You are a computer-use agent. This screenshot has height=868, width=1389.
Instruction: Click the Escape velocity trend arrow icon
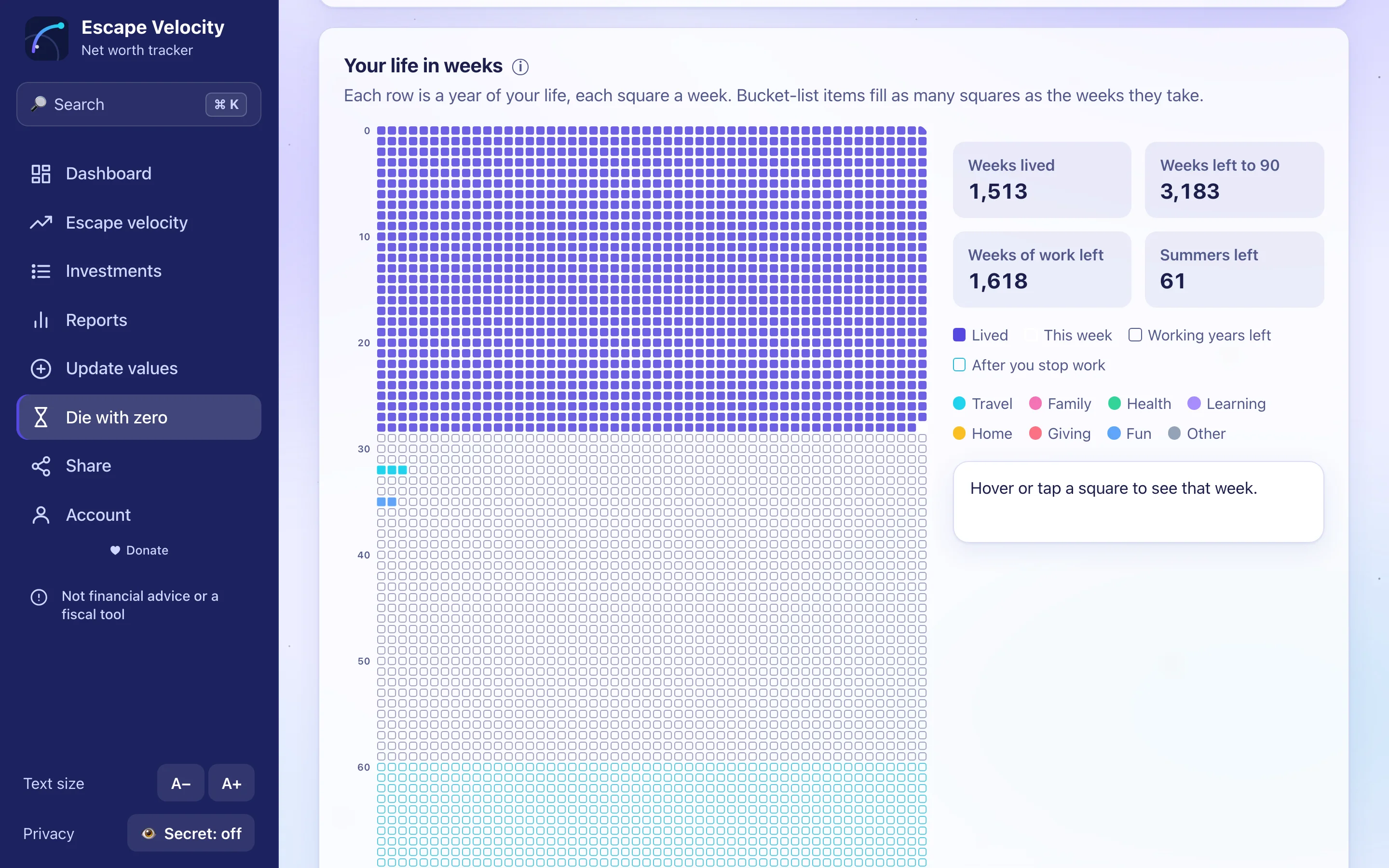pyautogui.click(x=41, y=222)
